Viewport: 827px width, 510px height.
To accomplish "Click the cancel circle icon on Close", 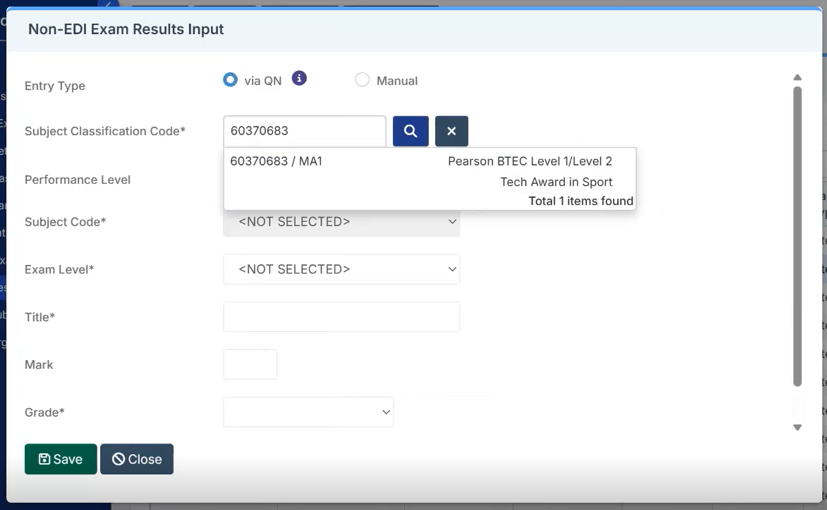I will (118, 459).
